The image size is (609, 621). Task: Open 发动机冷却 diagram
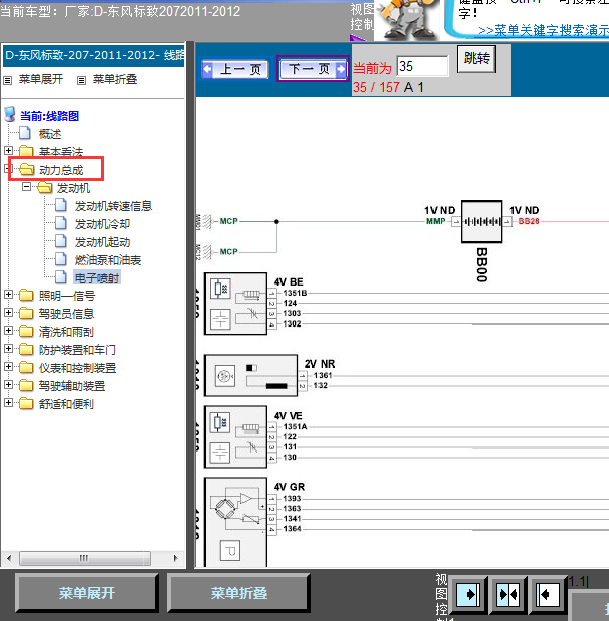(102, 224)
